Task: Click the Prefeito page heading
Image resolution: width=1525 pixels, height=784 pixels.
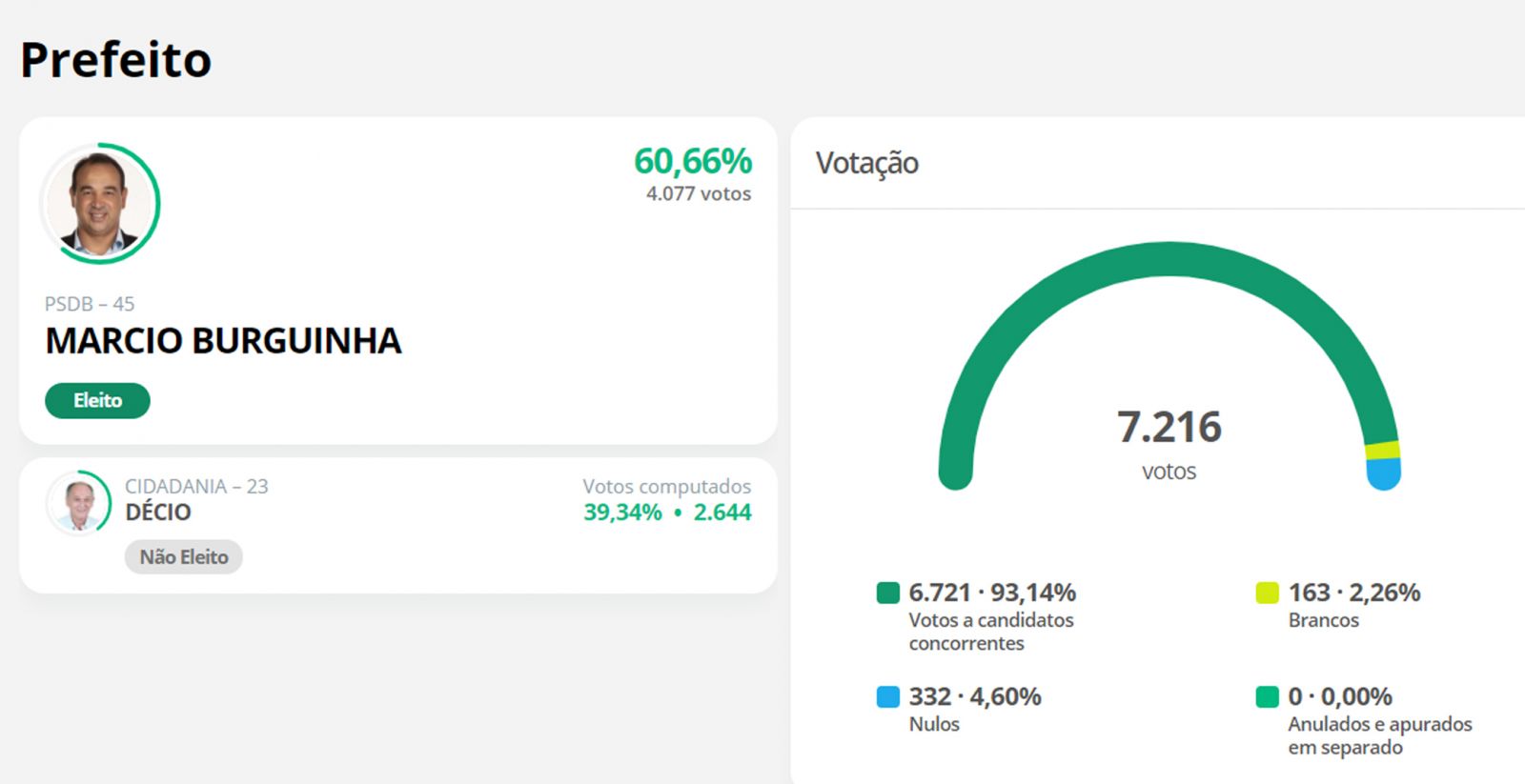Action: [x=116, y=60]
